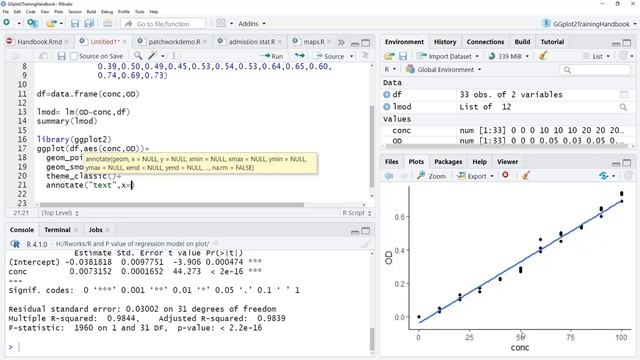Click the editor horizontal scrollbar

coord(171,204)
